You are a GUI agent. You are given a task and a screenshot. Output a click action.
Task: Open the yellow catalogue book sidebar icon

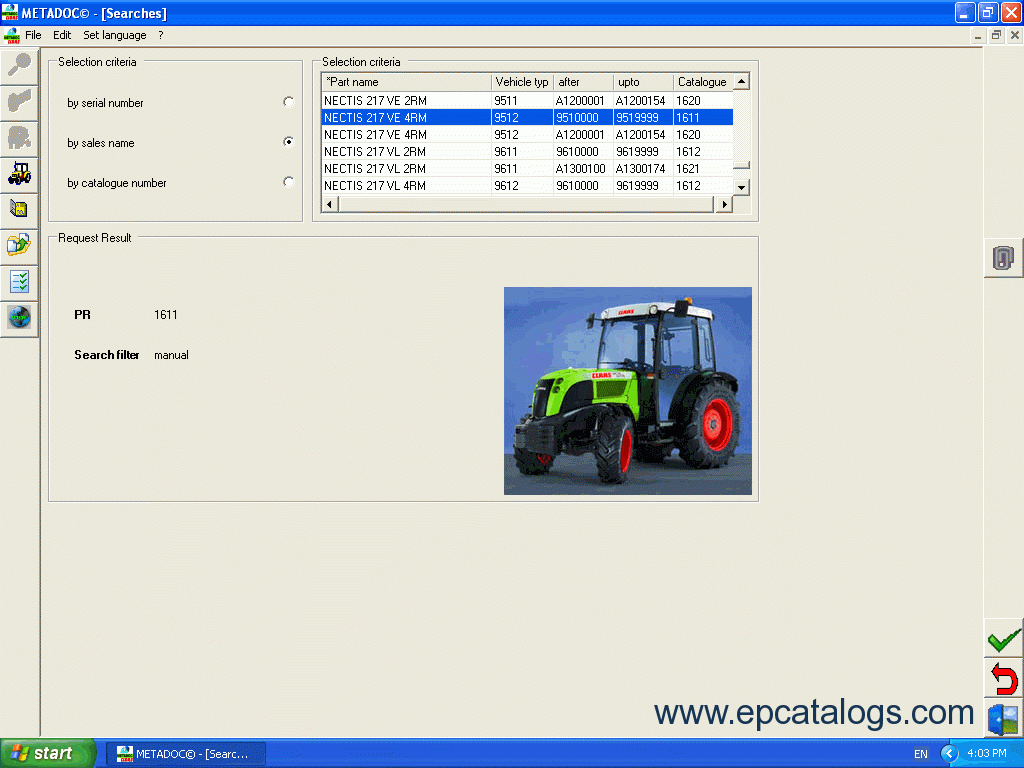coord(19,210)
